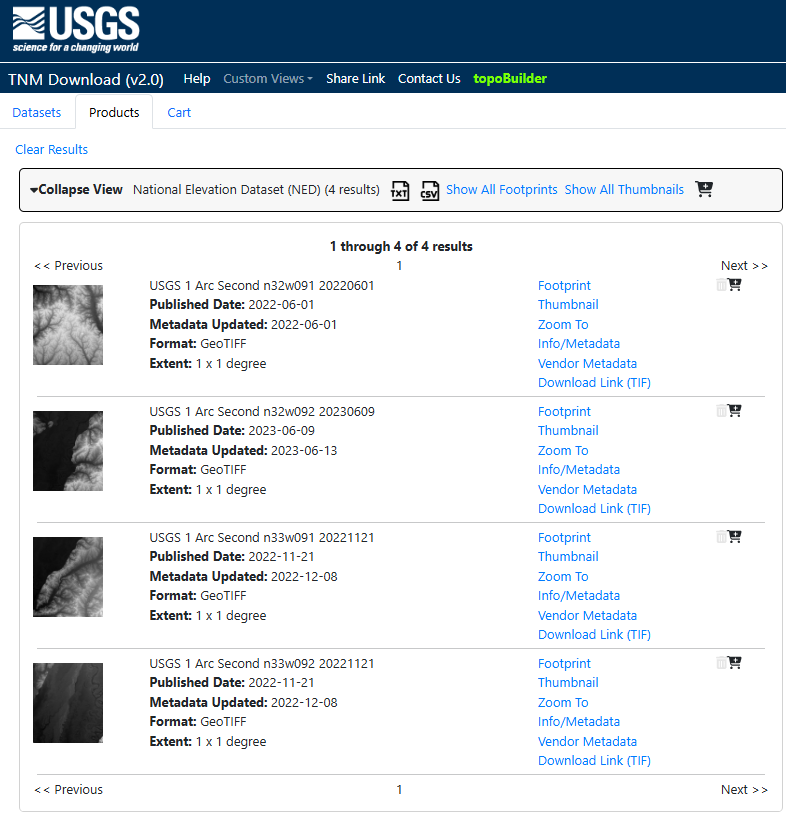
Task: Show Thumbnail for n33w092
Action: coord(568,682)
